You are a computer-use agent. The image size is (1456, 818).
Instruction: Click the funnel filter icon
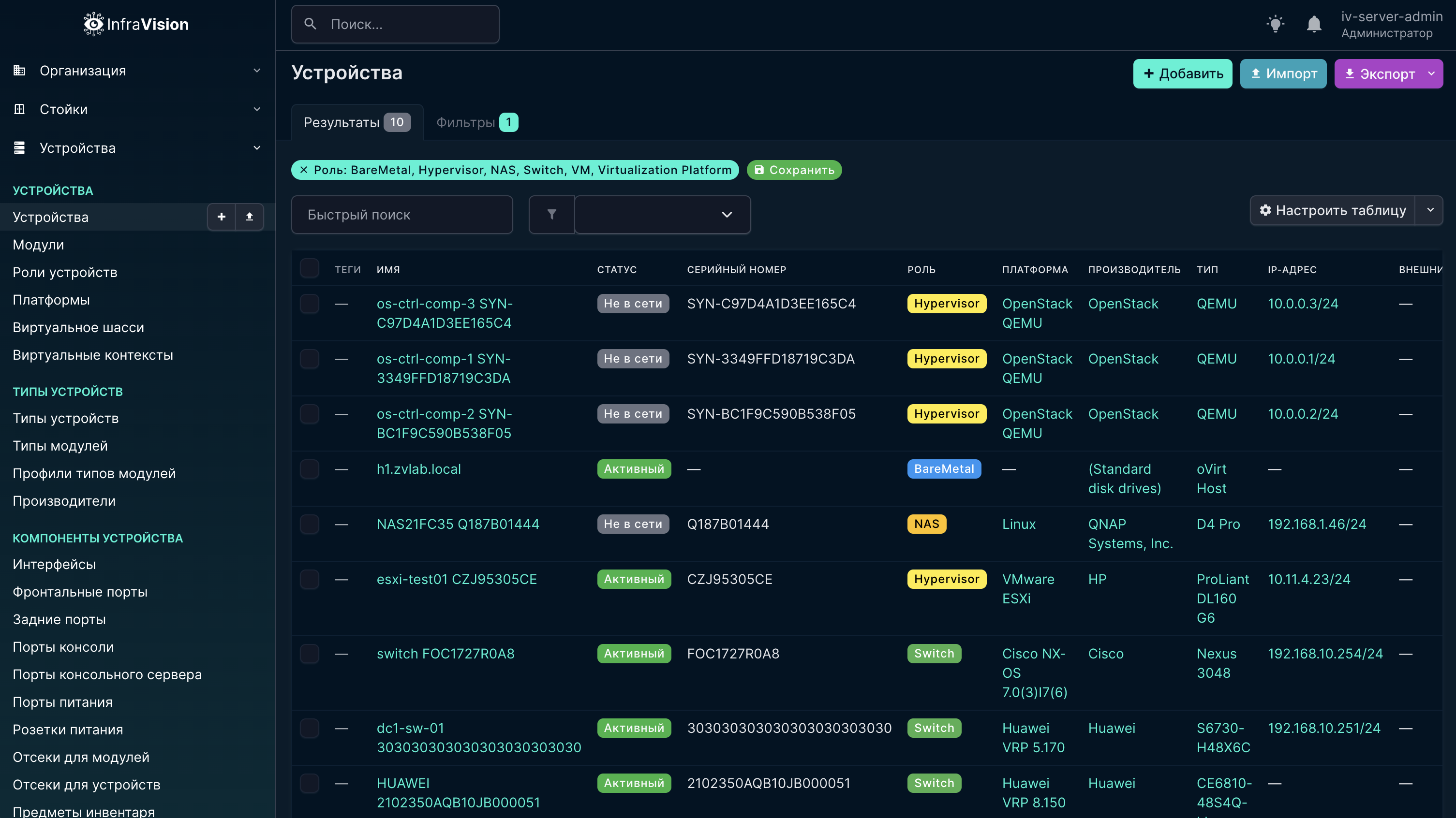[x=551, y=215]
